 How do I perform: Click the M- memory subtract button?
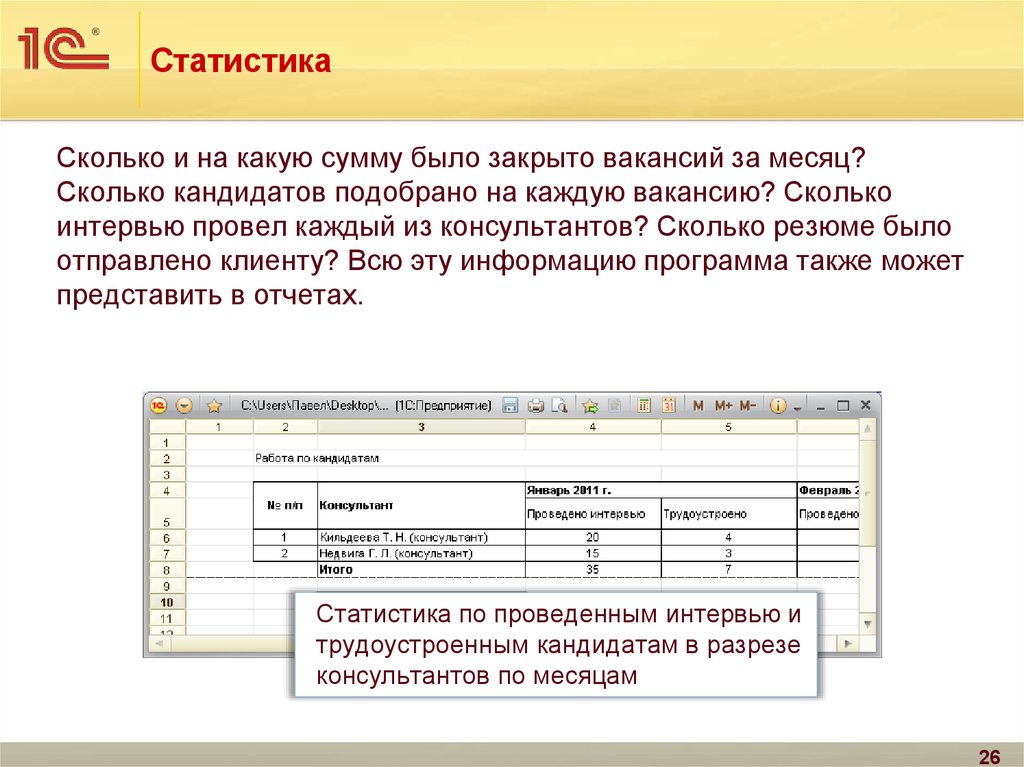pos(748,406)
